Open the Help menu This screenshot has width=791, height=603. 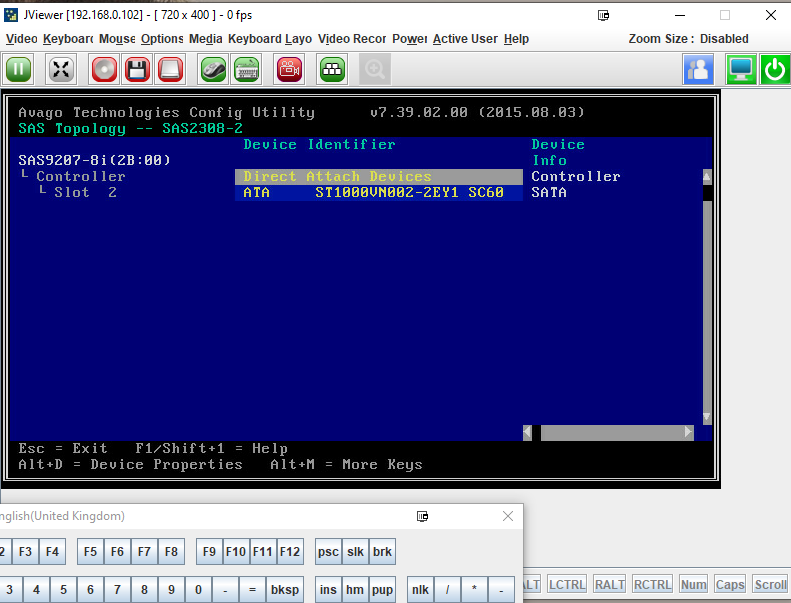point(516,39)
